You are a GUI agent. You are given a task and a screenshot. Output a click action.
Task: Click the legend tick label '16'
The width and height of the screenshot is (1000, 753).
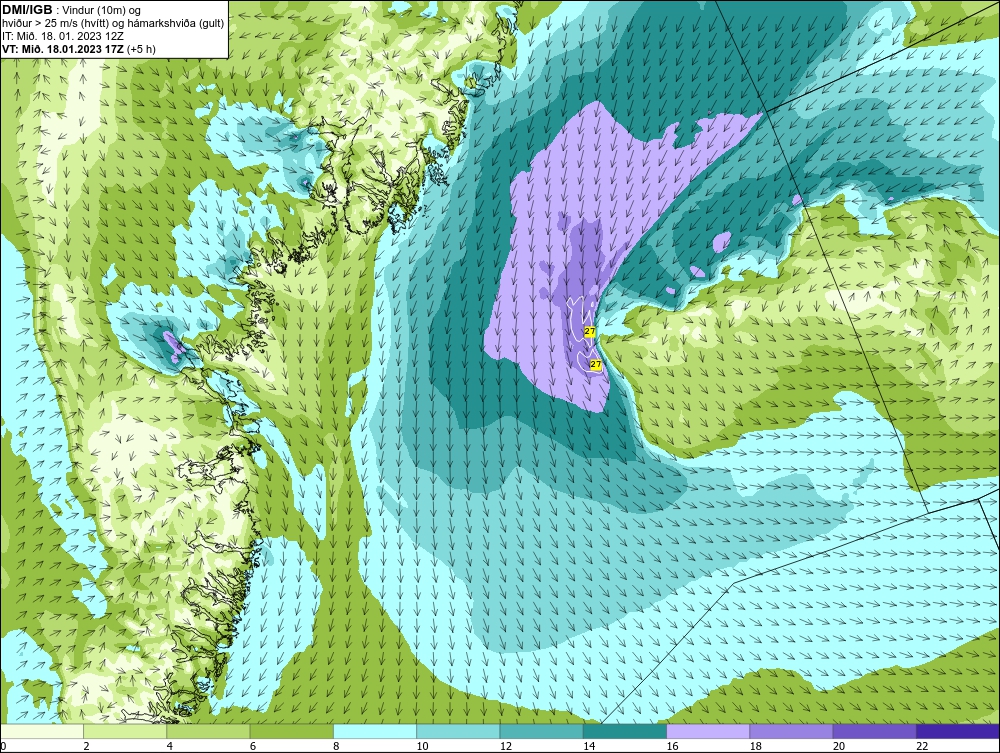pos(672,747)
